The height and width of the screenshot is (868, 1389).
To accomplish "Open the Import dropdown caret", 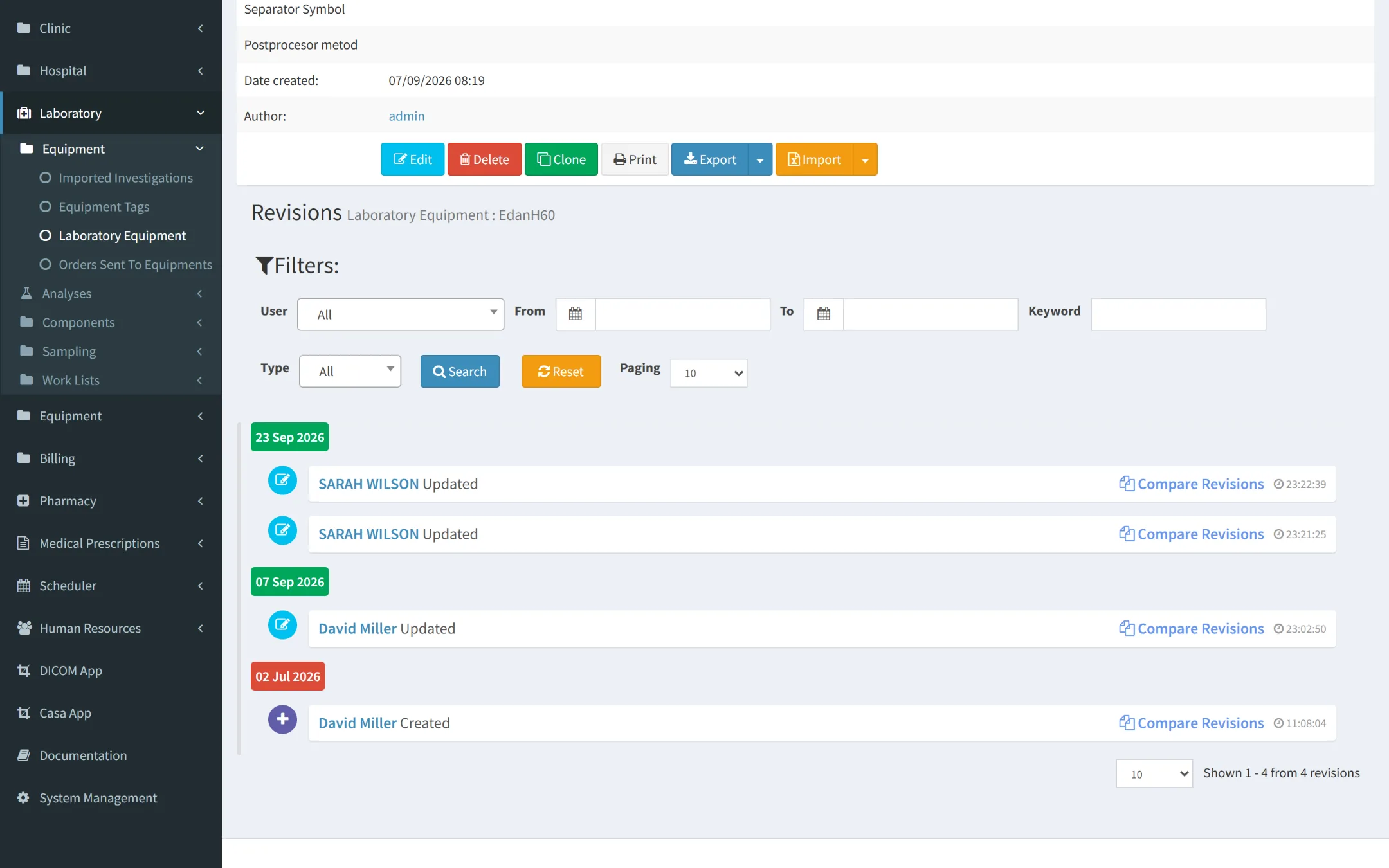I will tap(866, 159).
